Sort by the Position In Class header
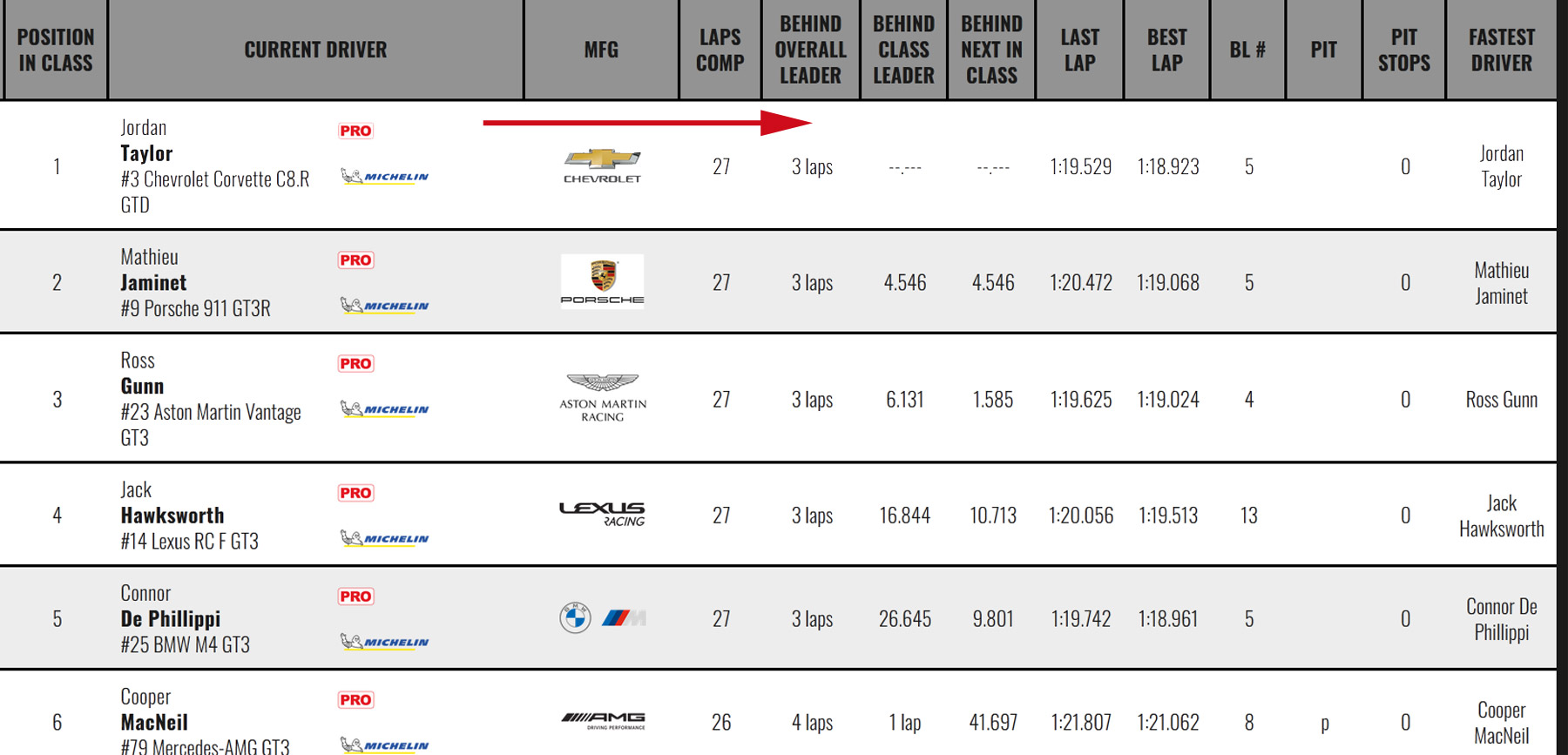This screenshot has height=755, width=1568. [x=55, y=50]
